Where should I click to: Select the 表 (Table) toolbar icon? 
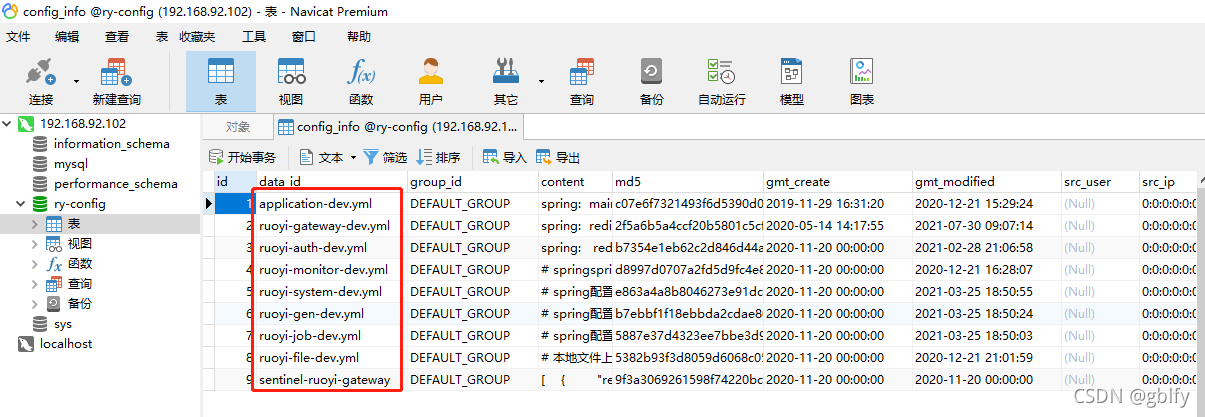(x=221, y=81)
